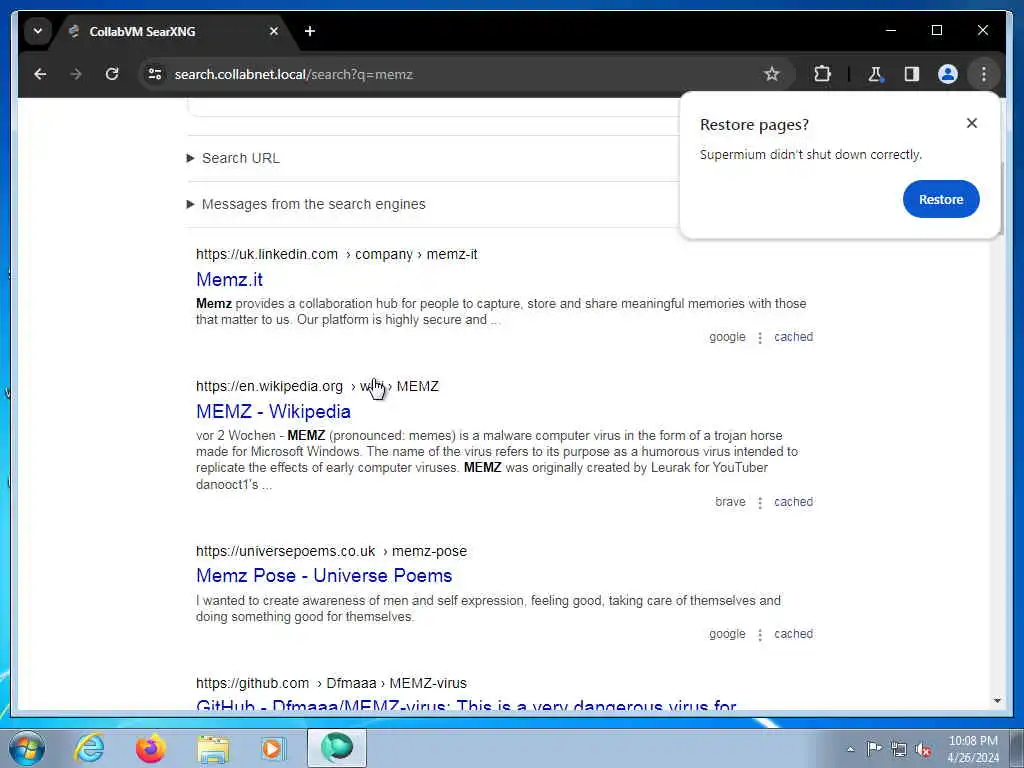Open cached version of Wikipedia result
The width and height of the screenshot is (1024, 768).
(x=793, y=502)
